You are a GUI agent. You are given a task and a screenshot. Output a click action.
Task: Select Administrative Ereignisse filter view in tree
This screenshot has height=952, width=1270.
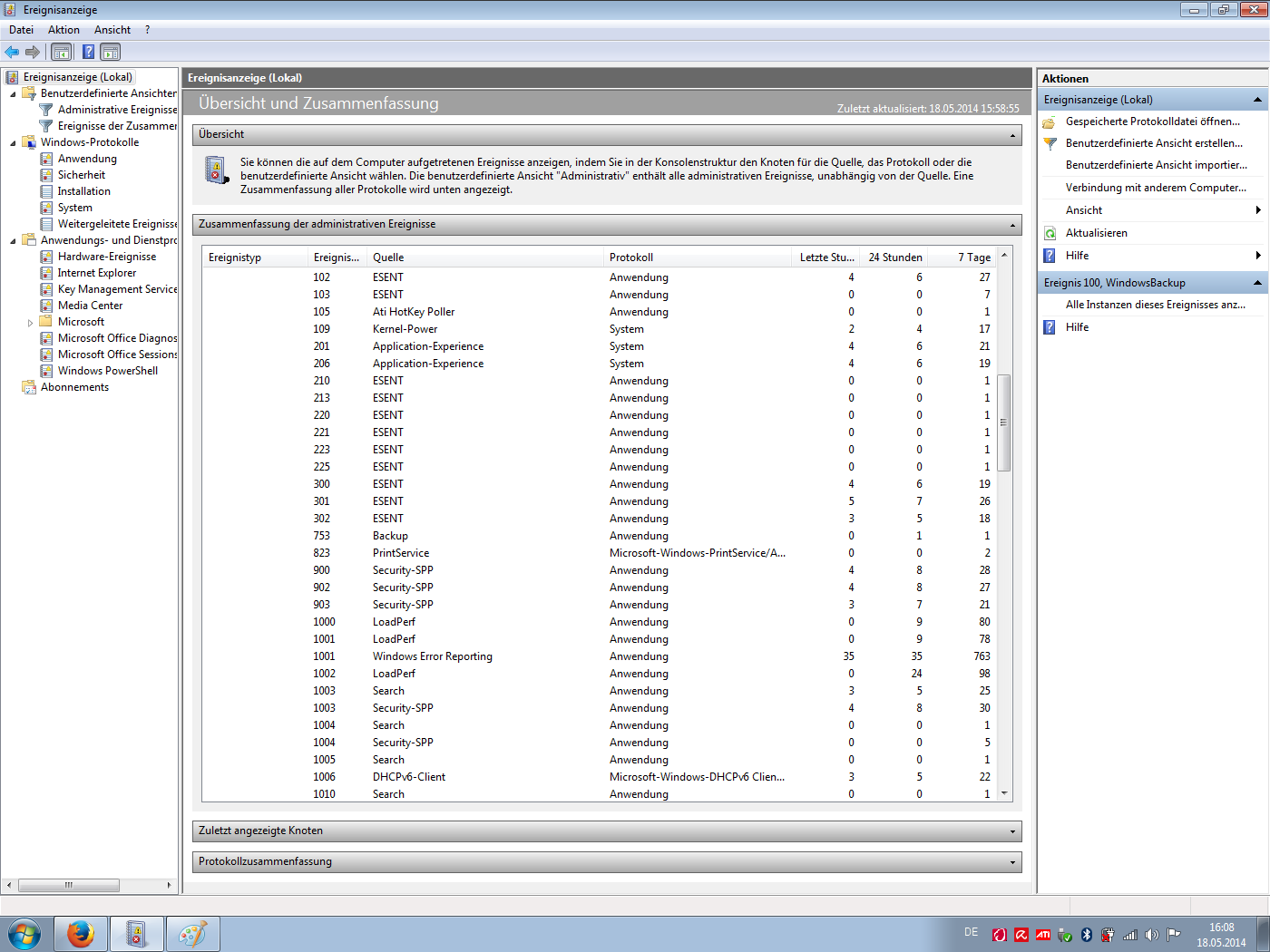pyautogui.click(x=117, y=110)
